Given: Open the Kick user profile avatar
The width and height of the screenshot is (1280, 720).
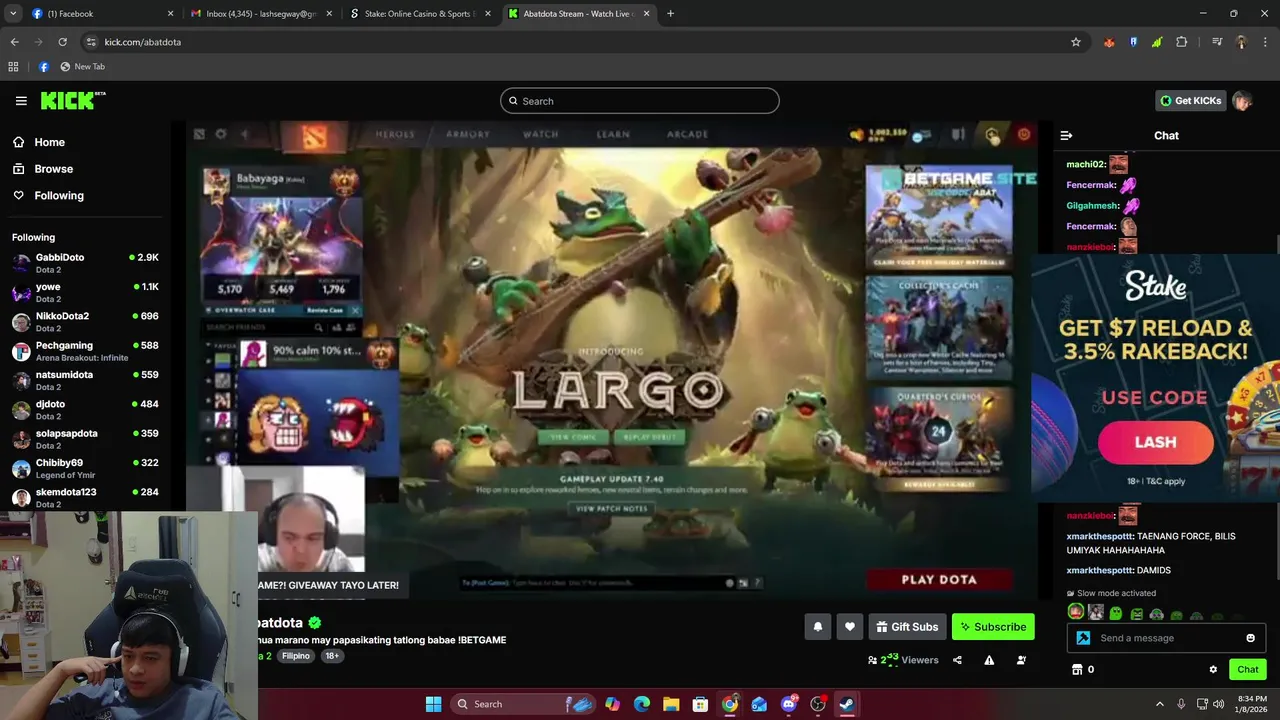Looking at the screenshot, I should tap(1242, 101).
